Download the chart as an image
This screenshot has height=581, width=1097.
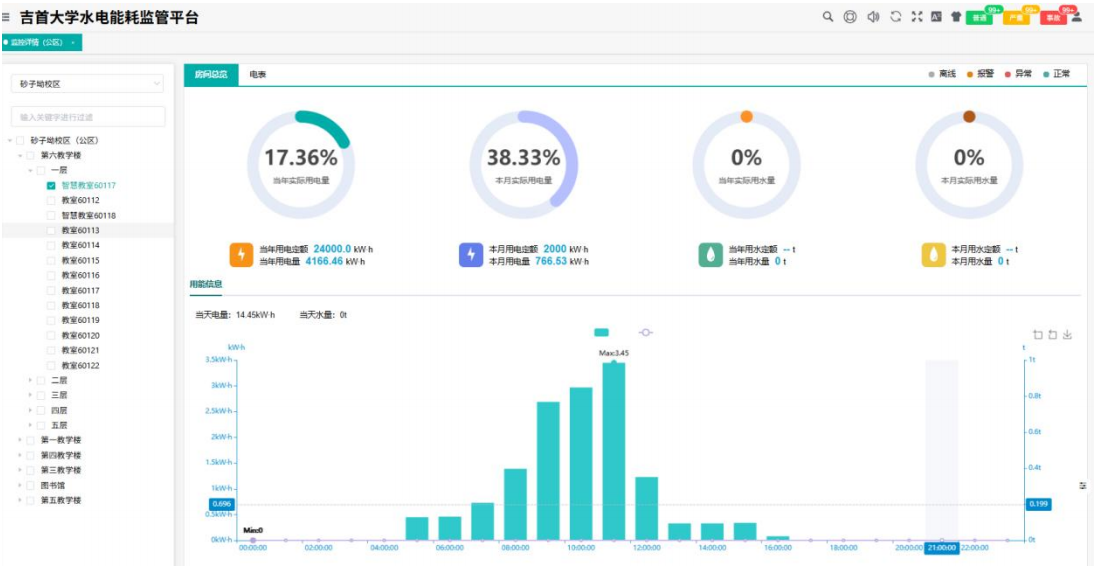1068,335
